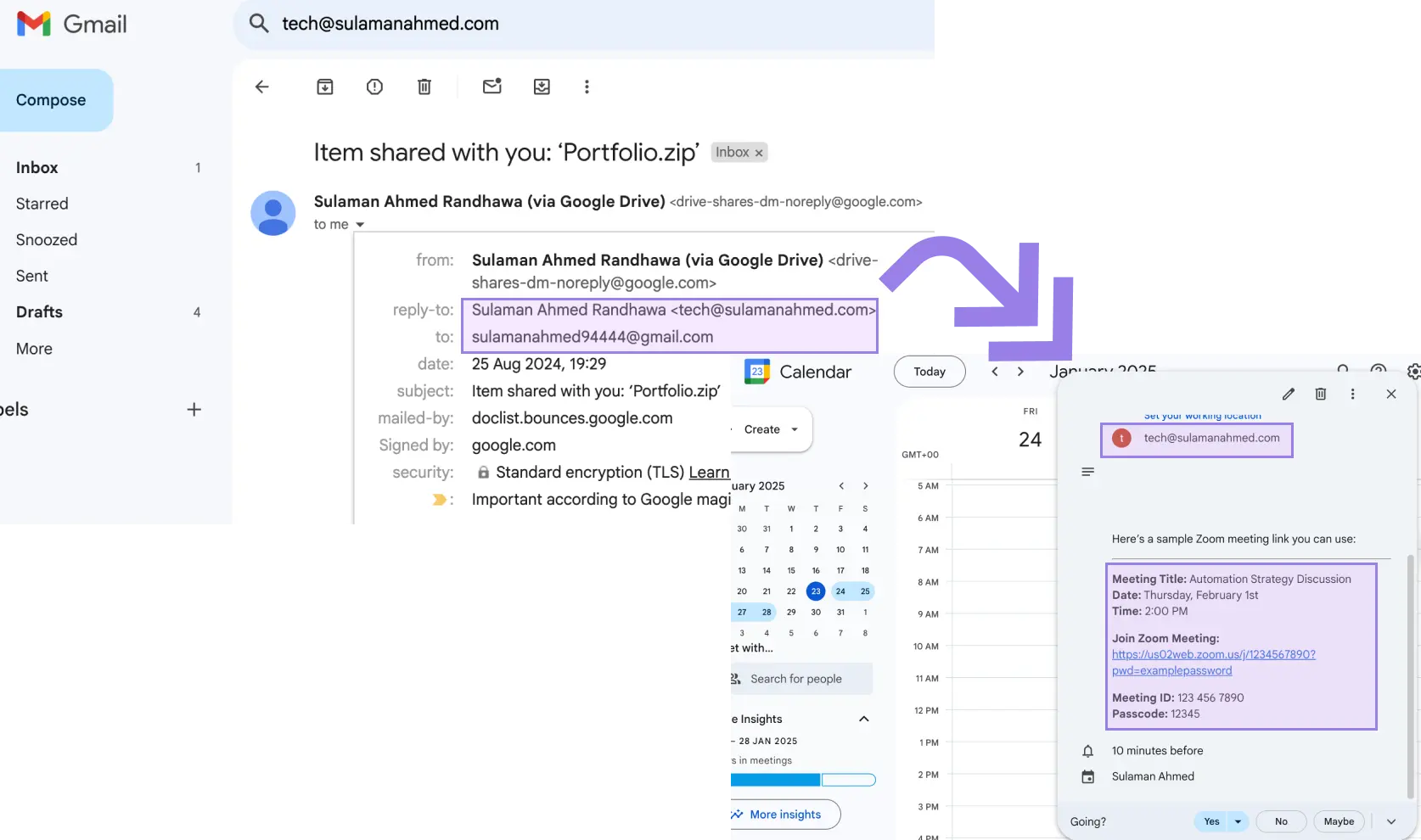The width and height of the screenshot is (1421, 840).
Task: Click the event description lines icon
Action: (x=1087, y=472)
